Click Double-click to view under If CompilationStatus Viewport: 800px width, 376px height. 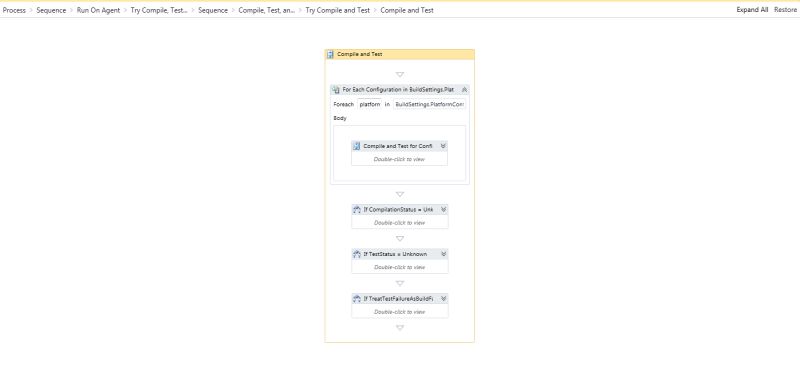[399, 223]
